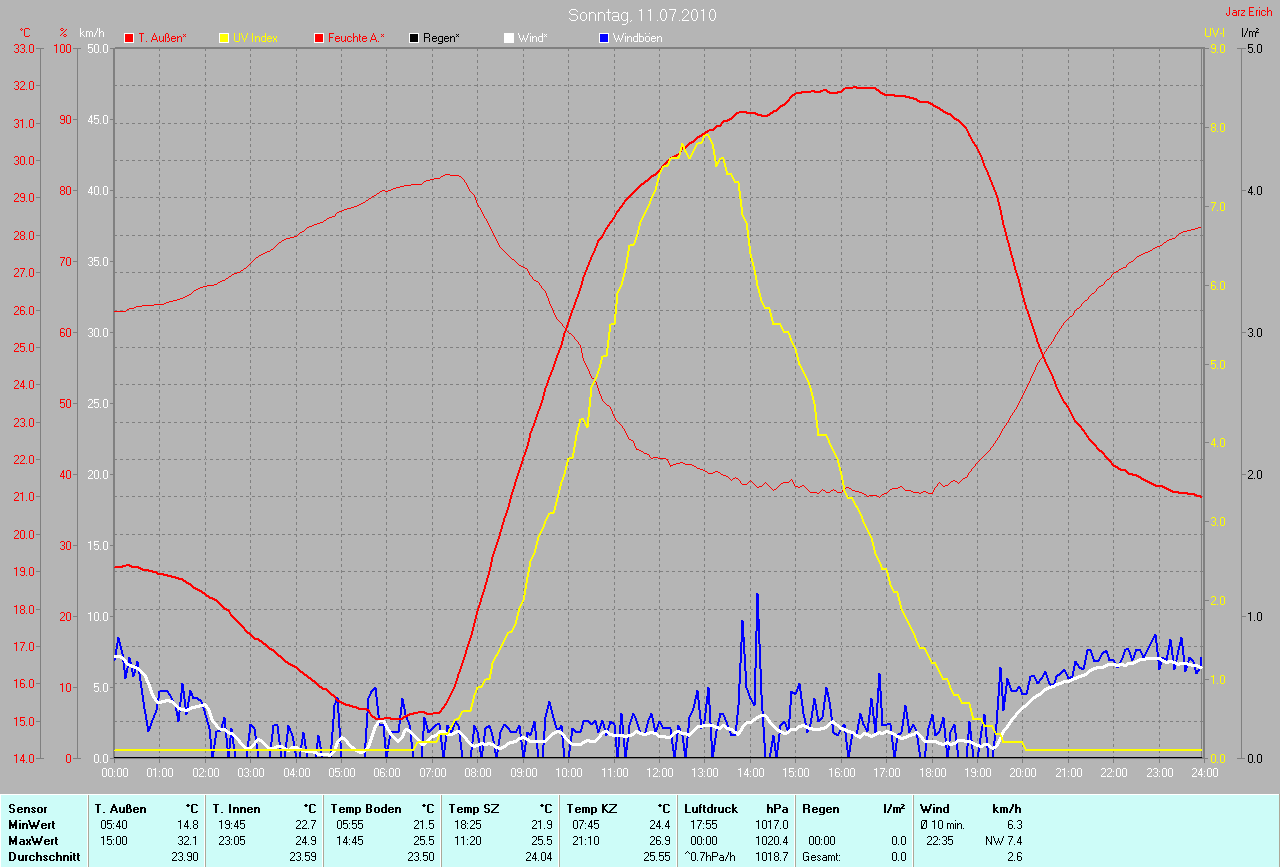Viewport: 1280px width, 867px height.
Task: Click the Luftdruck column header
Action: 711,808
